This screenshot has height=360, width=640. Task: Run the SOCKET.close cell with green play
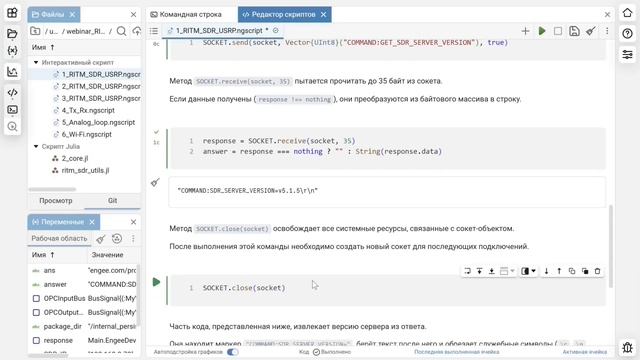(156, 282)
